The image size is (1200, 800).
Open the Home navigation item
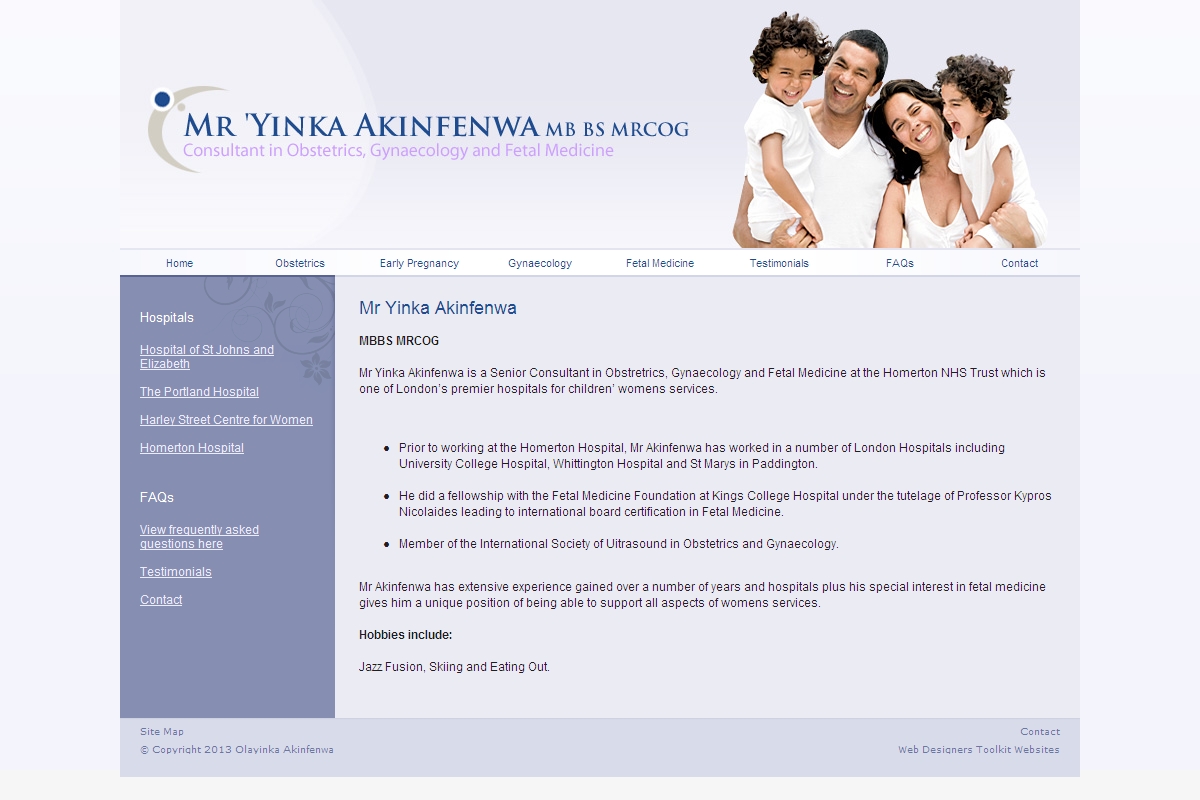coord(179,263)
